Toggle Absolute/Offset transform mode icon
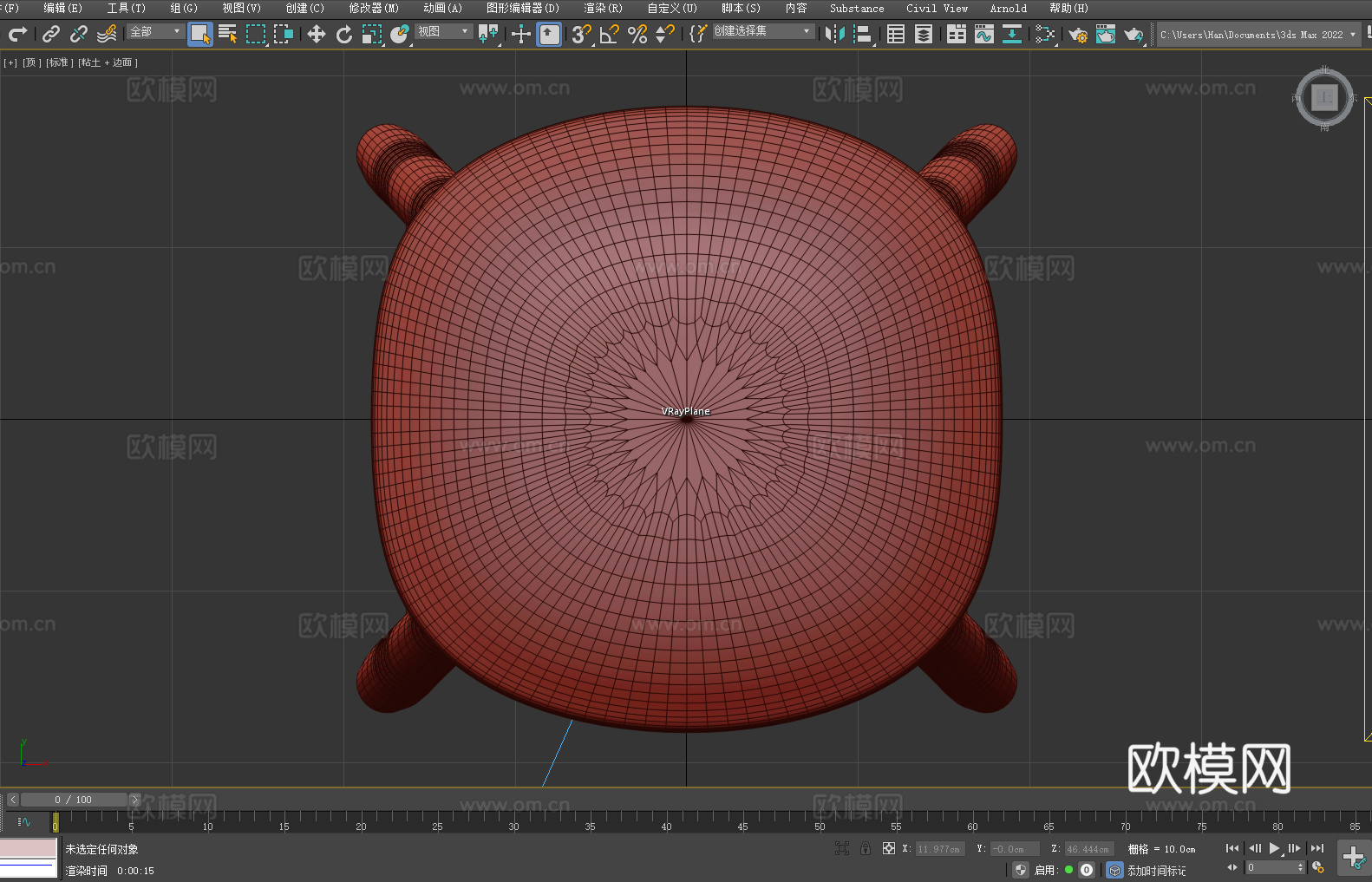1372x882 pixels. 889,848
